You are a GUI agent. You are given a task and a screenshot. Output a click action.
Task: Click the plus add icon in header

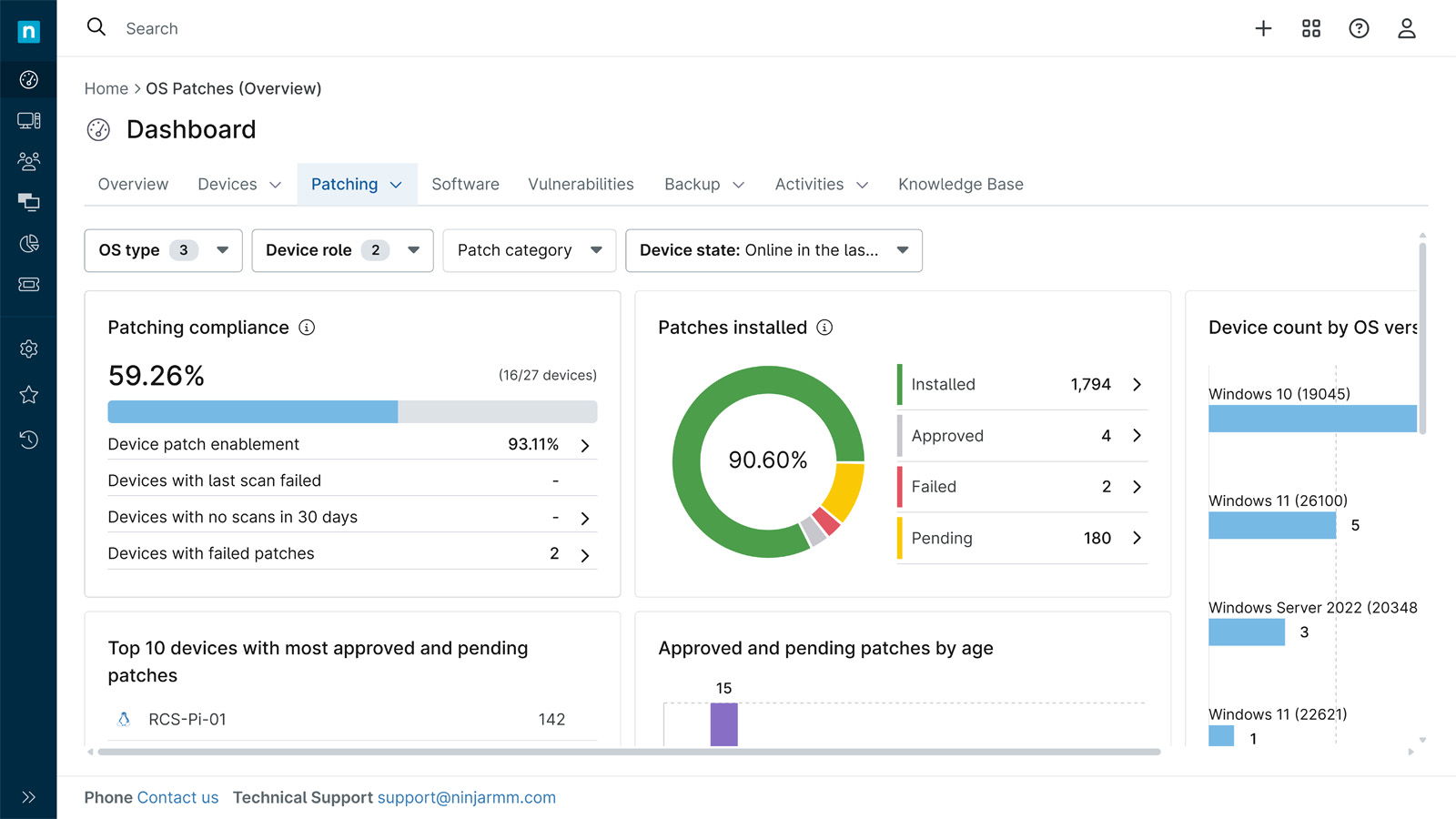click(1263, 29)
